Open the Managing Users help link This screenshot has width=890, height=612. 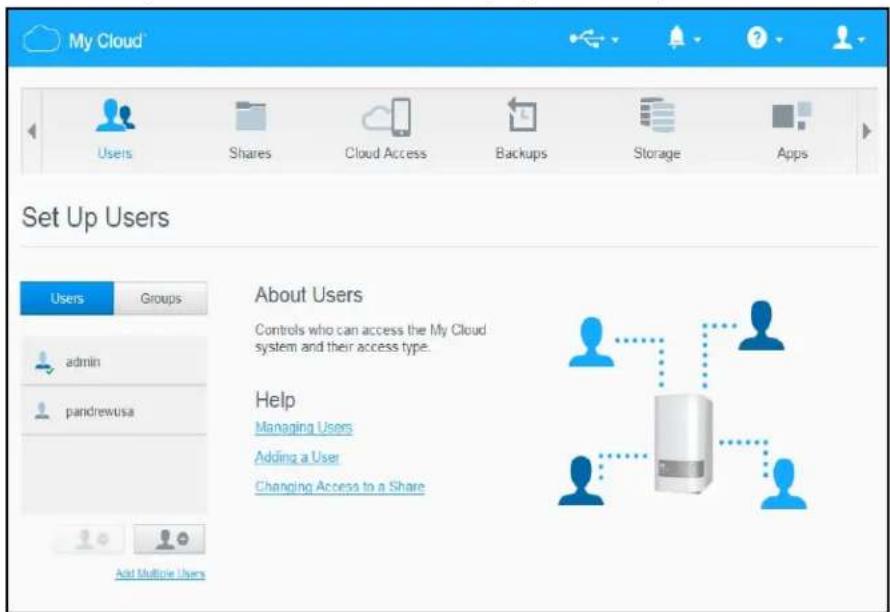[304, 427]
